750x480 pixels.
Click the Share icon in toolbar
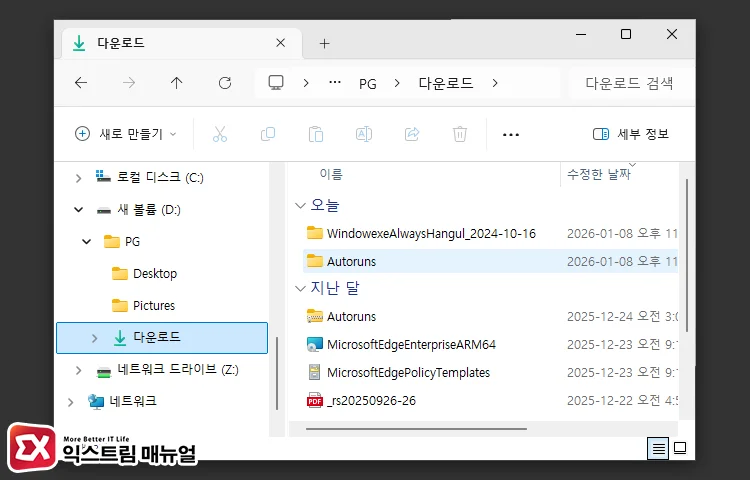412,134
